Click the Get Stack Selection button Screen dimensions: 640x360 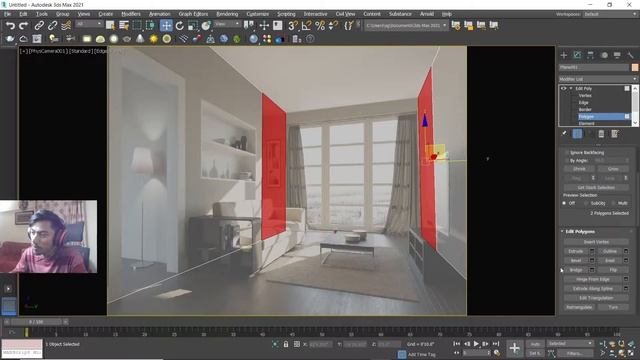596,187
